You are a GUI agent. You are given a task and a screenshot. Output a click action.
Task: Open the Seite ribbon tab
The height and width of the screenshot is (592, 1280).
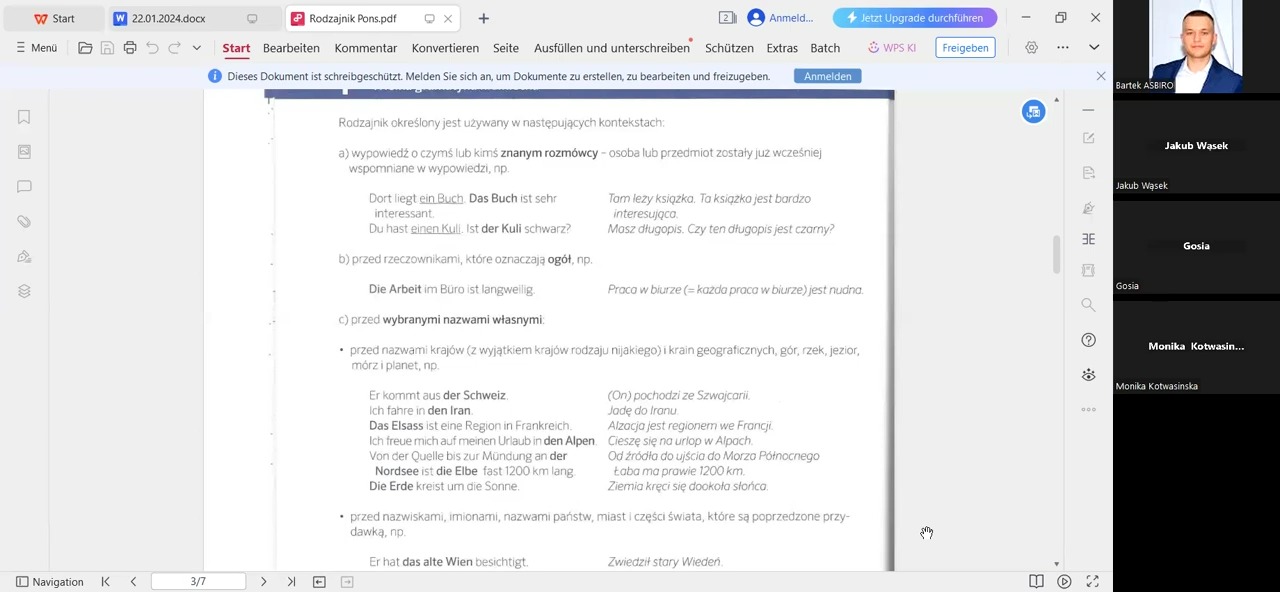pos(506,48)
